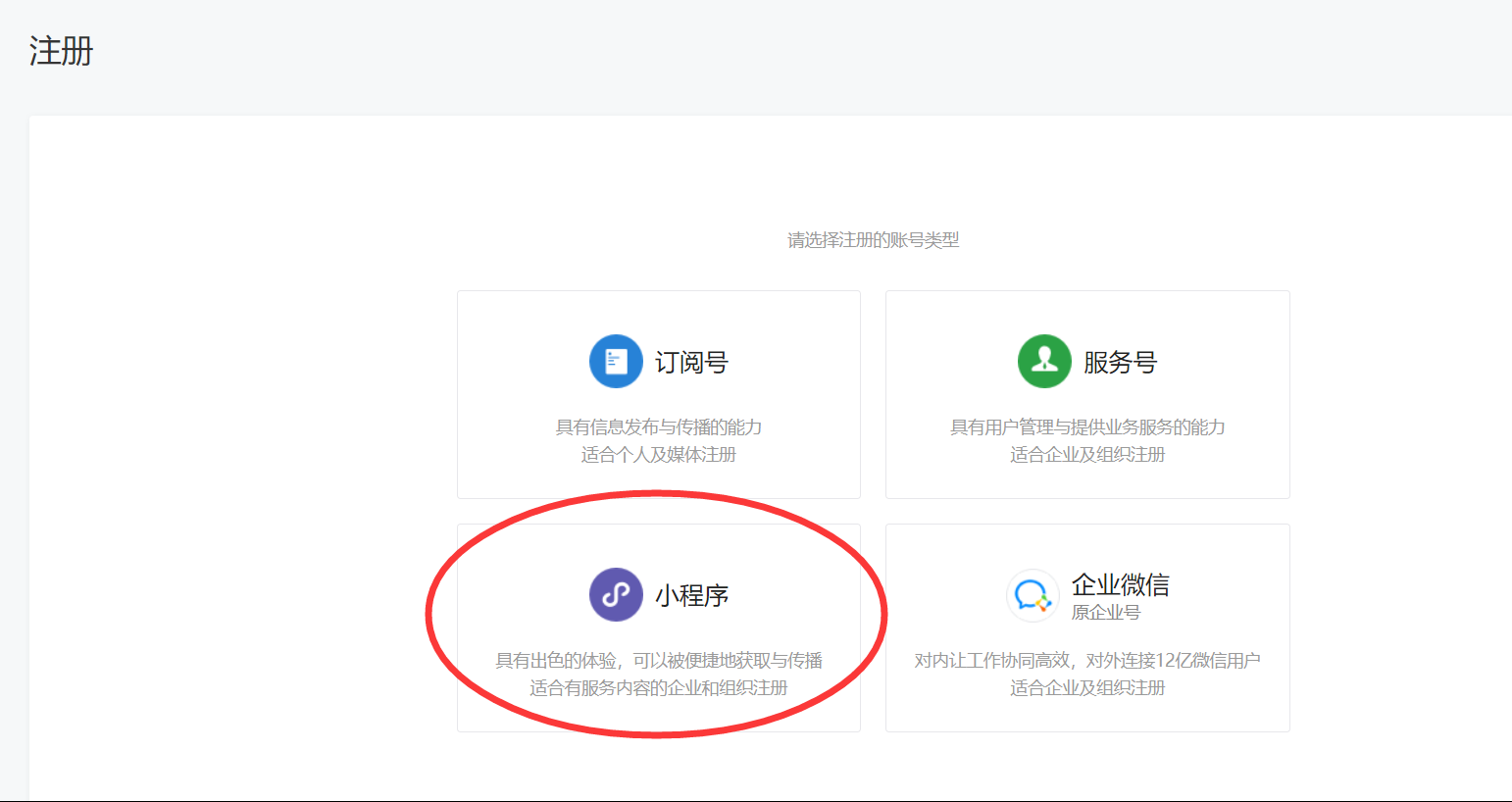Viewport: 1512px width, 802px height.
Task: Click the purple 小程序 logo icon
Action: pos(616,595)
